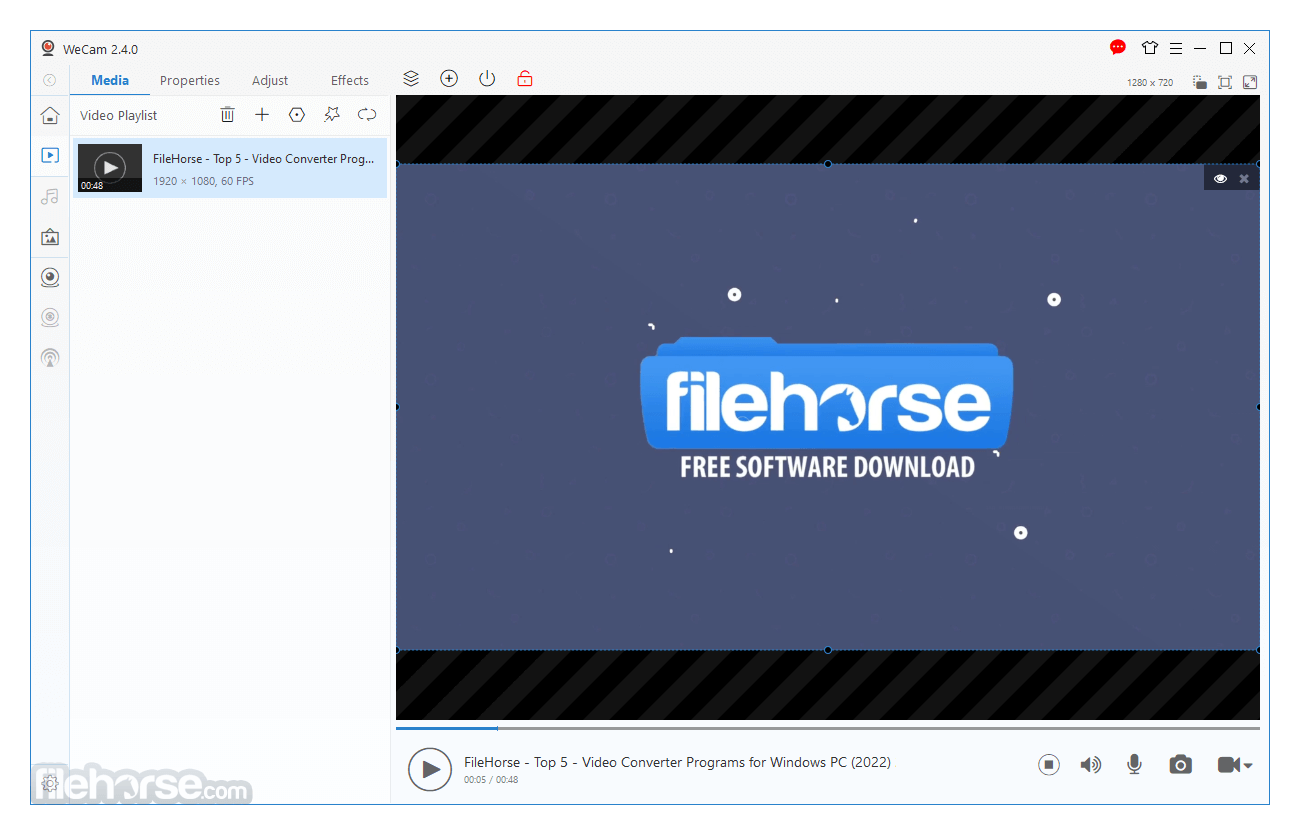
Task: Open the hamburger main menu
Action: click(1175, 48)
